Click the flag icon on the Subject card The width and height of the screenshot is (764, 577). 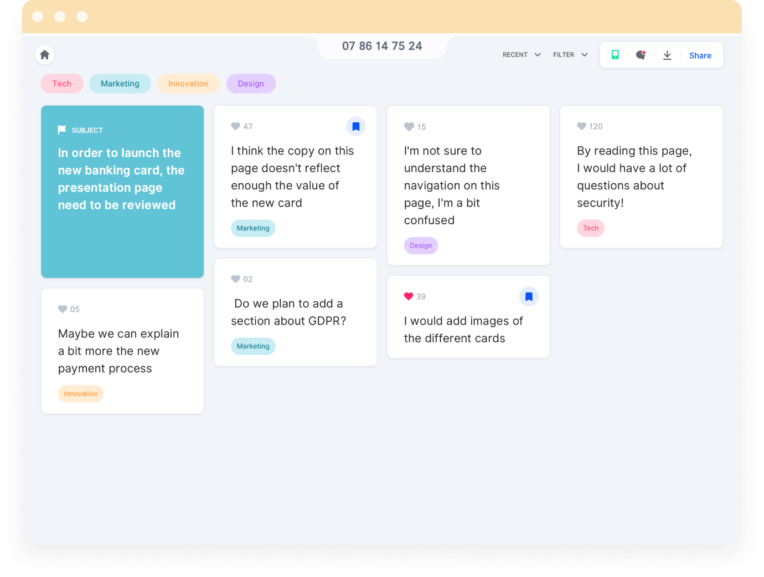click(62, 130)
